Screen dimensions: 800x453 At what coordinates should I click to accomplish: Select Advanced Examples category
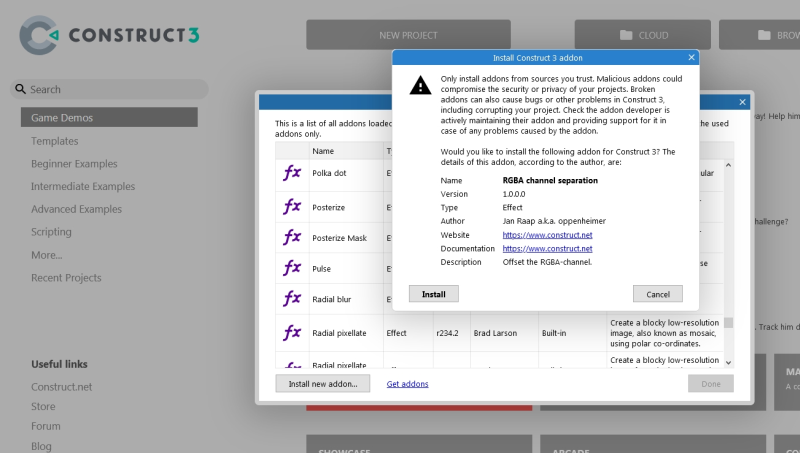point(76,209)
